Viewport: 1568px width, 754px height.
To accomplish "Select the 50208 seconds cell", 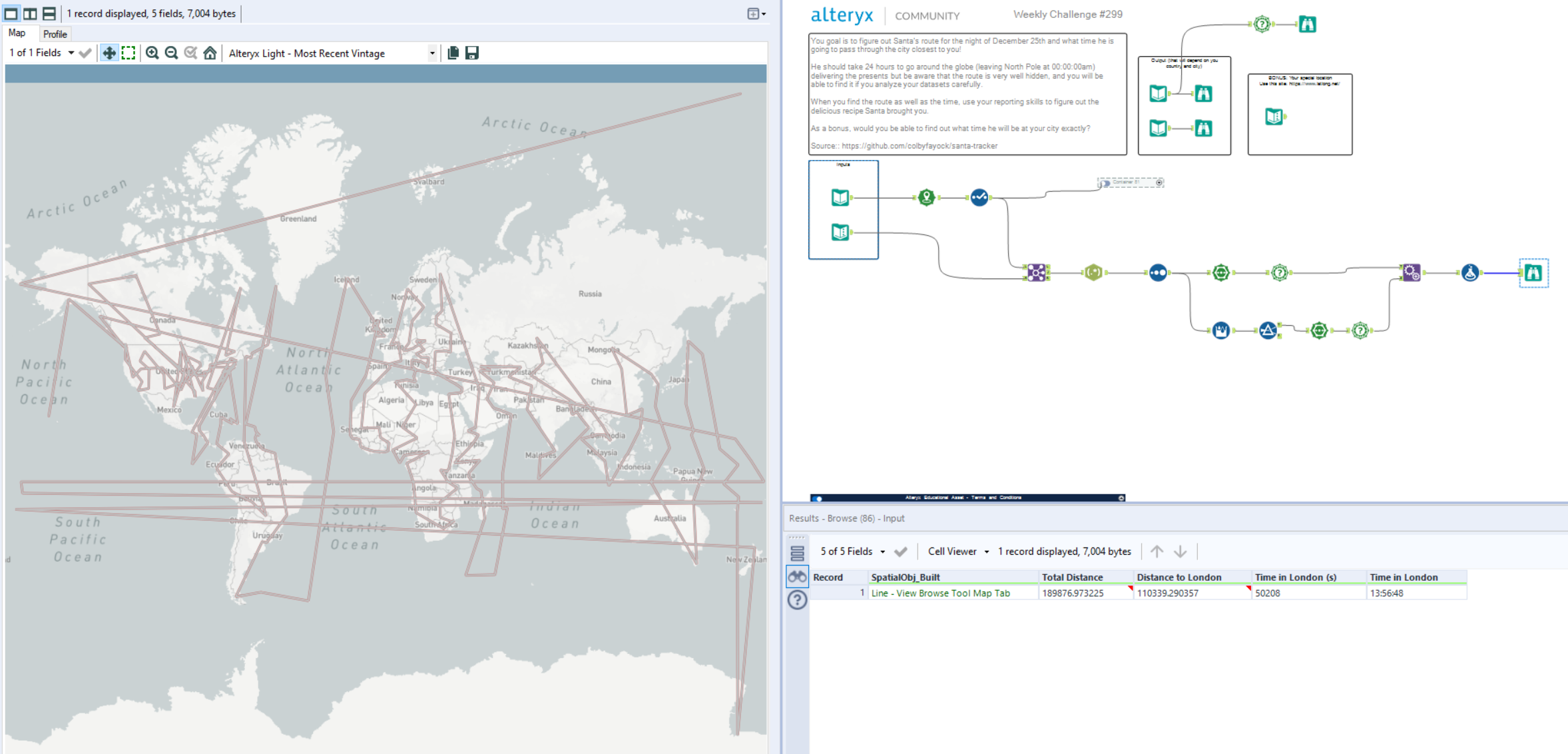I will tap(1308, 593).
